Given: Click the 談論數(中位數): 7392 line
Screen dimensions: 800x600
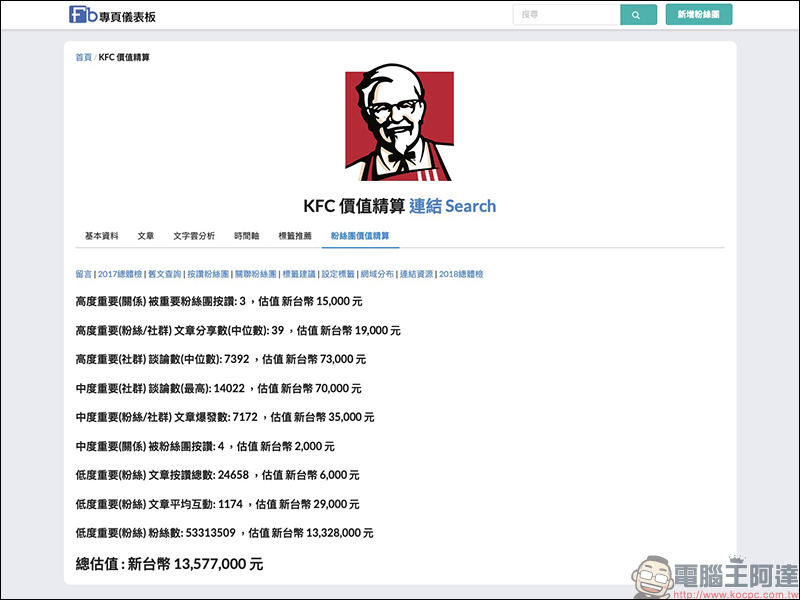Looking at the screenshot, I should (221, 359).
